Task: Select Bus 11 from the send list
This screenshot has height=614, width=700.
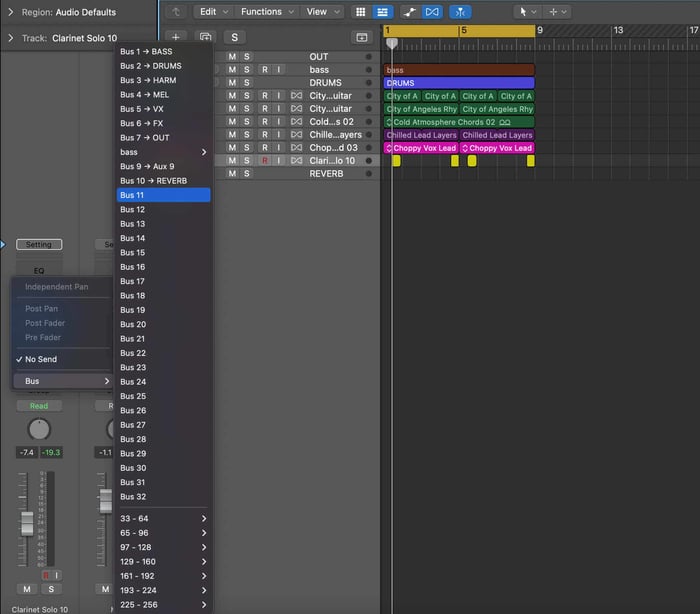Action: coord(163,195)
